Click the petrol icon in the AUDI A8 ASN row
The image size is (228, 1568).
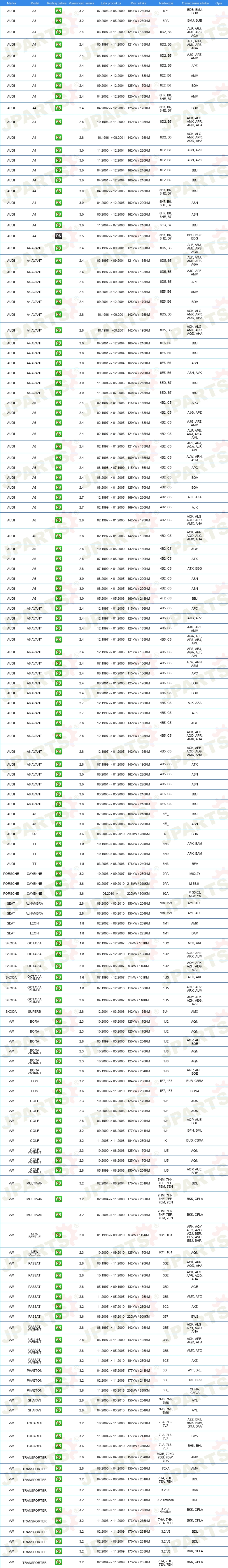(58, 824)
